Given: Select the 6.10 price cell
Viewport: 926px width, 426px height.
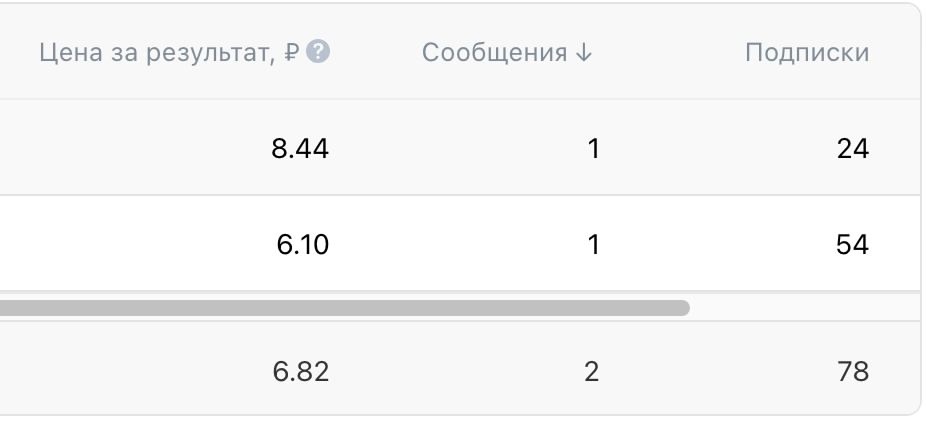Looking at the screenshot, I should tap(303, 245).
